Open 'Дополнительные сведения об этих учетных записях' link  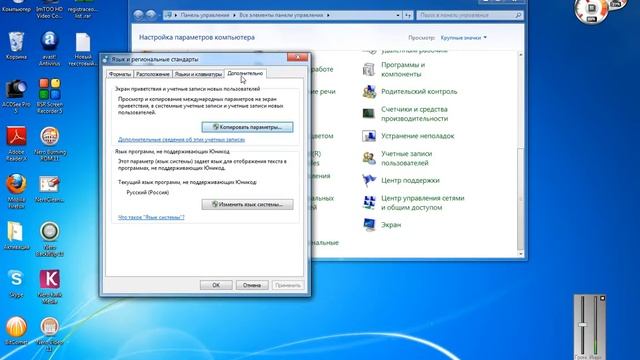tap(182, 140)
